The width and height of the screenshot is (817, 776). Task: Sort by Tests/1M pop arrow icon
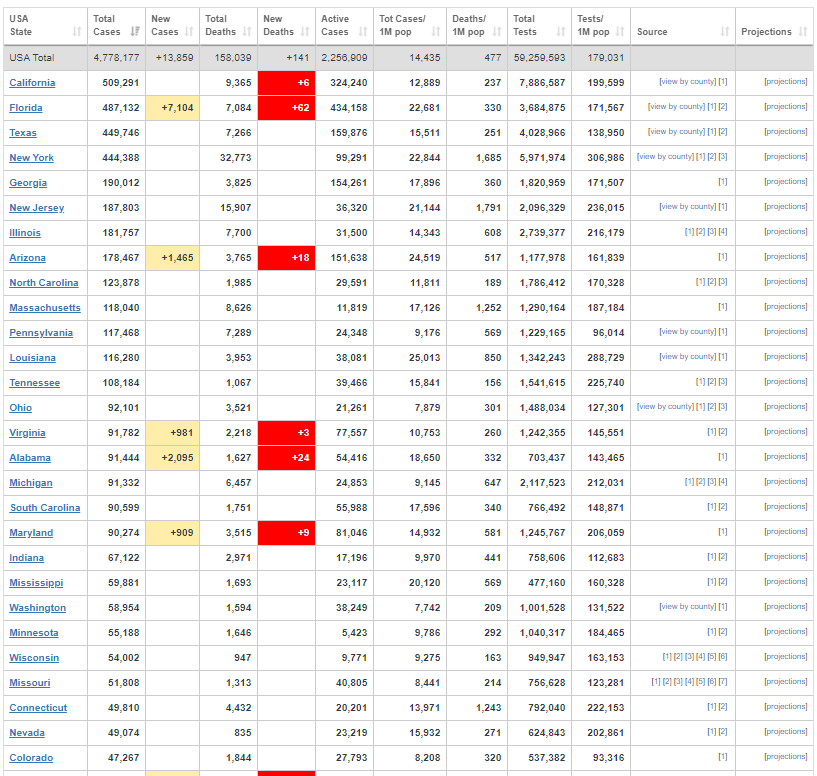[620, 32]
